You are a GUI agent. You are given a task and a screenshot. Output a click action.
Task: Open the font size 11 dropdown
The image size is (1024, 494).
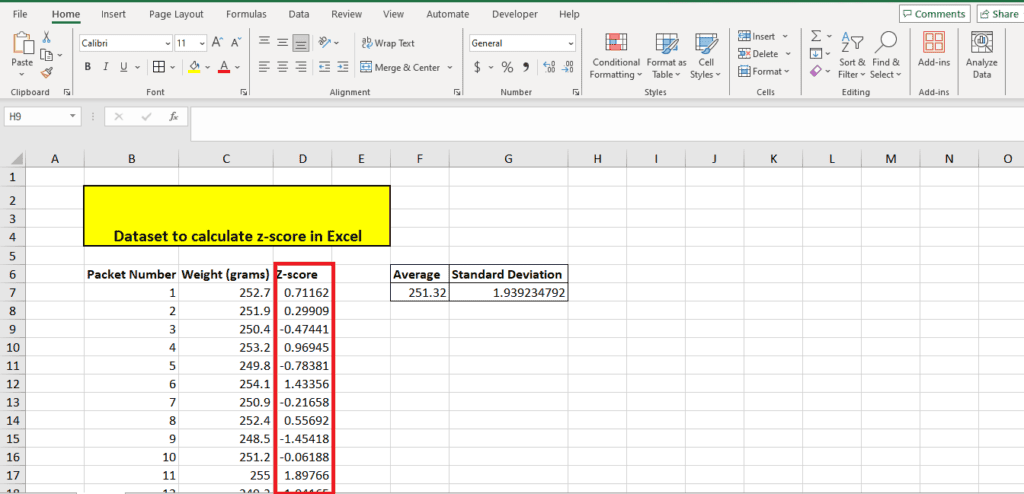tap(202, 43)
